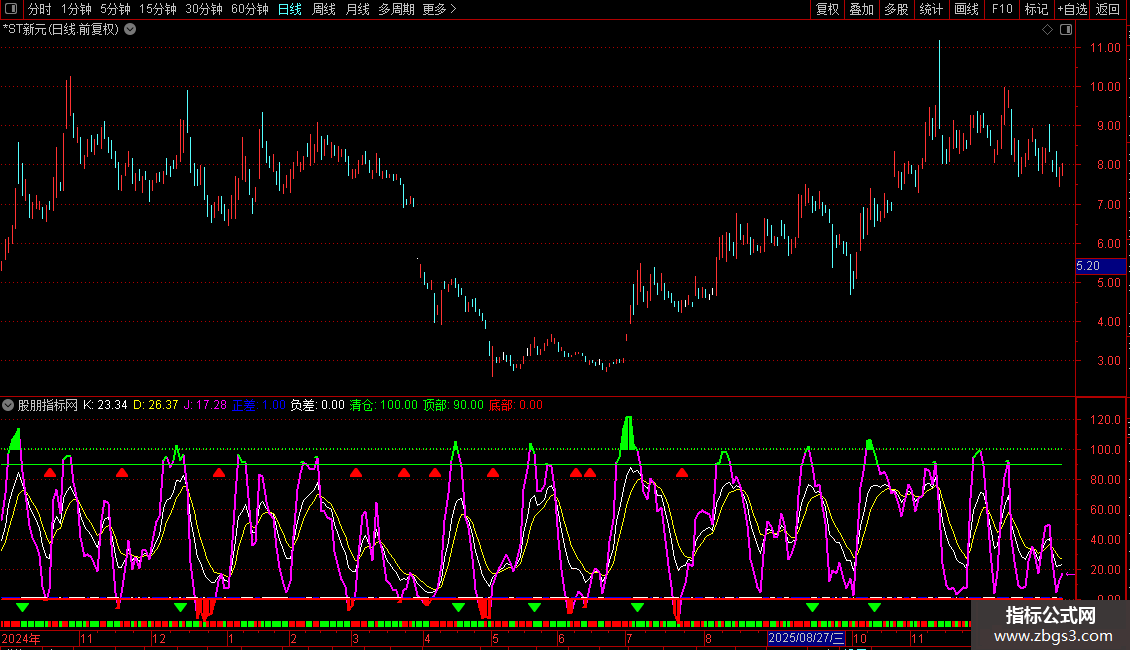Expand the *ST新元 chart title dropdown

point(130,29)
